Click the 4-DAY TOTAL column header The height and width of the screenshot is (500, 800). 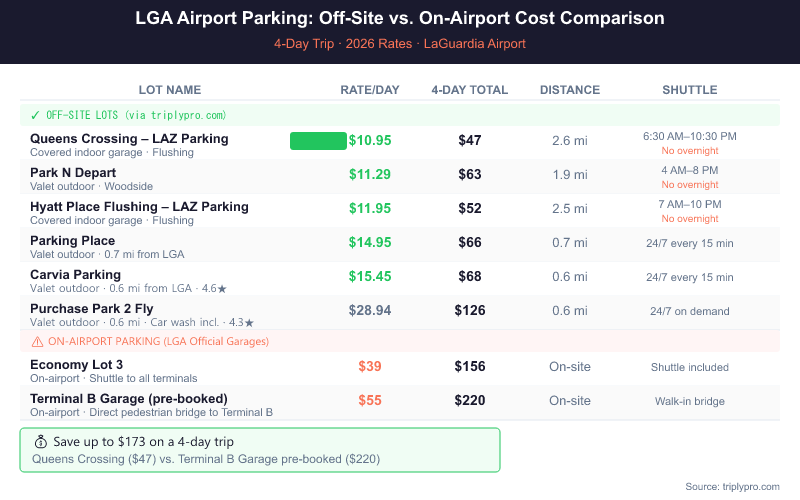pyautogui.click(x=470, y=90)
